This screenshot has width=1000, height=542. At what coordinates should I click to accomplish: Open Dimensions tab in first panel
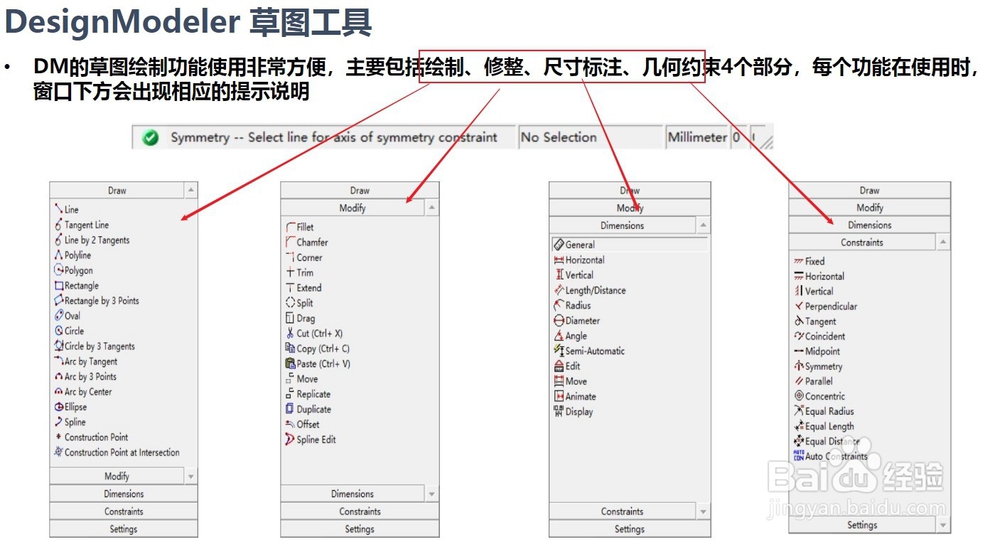124,494
